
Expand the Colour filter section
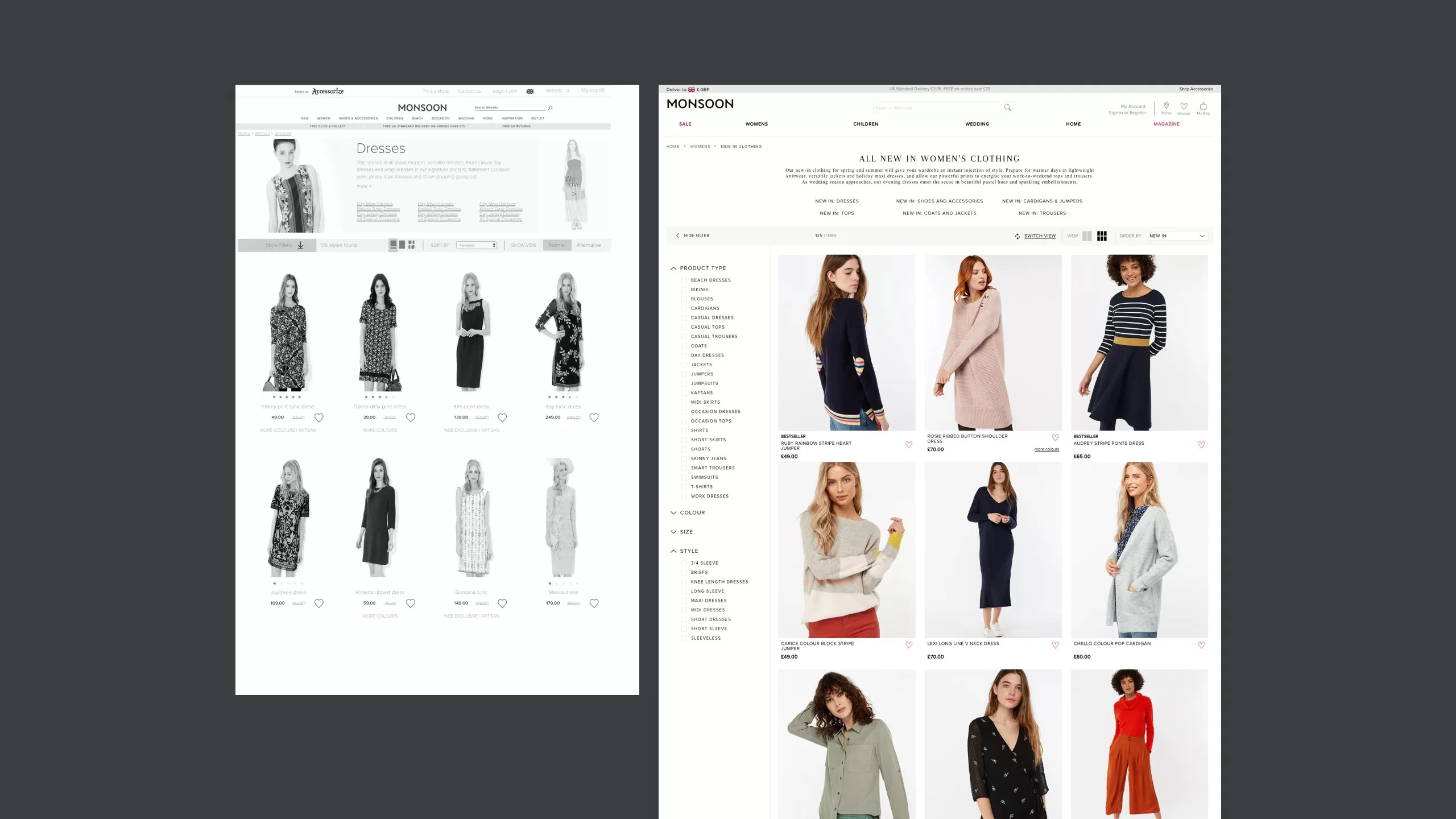tap(692, 512)
